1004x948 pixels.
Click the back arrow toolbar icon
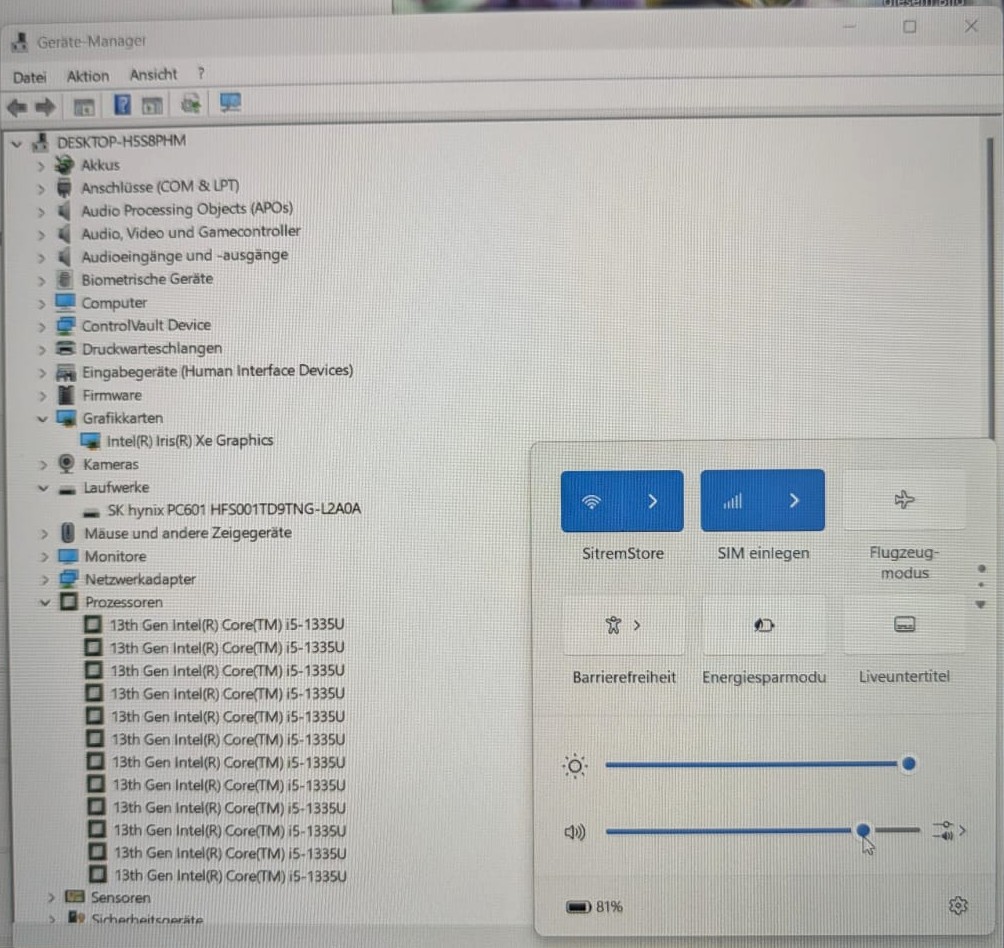[17, 107]
